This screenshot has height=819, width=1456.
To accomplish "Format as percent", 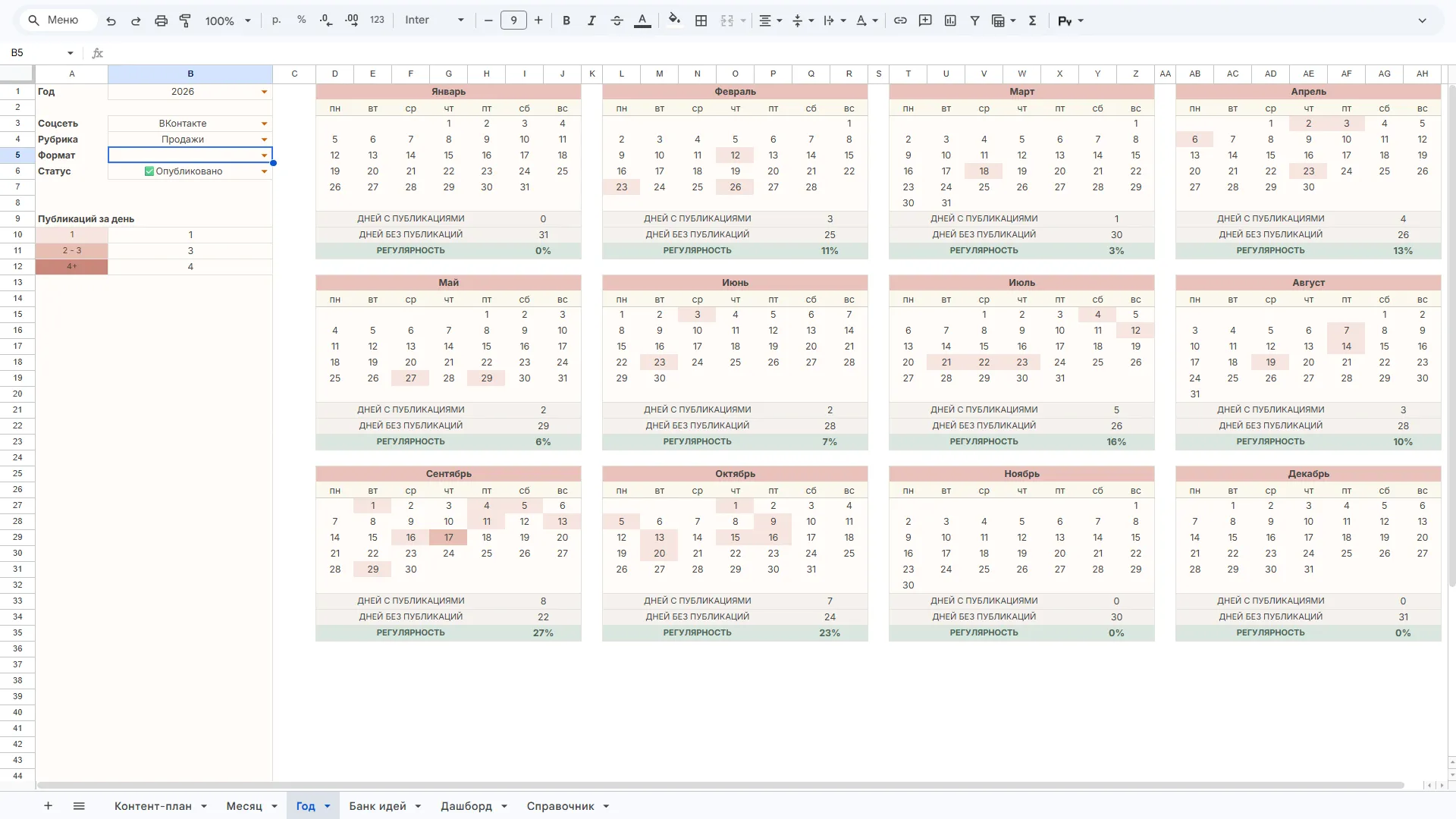I will [x=302, y=20].
